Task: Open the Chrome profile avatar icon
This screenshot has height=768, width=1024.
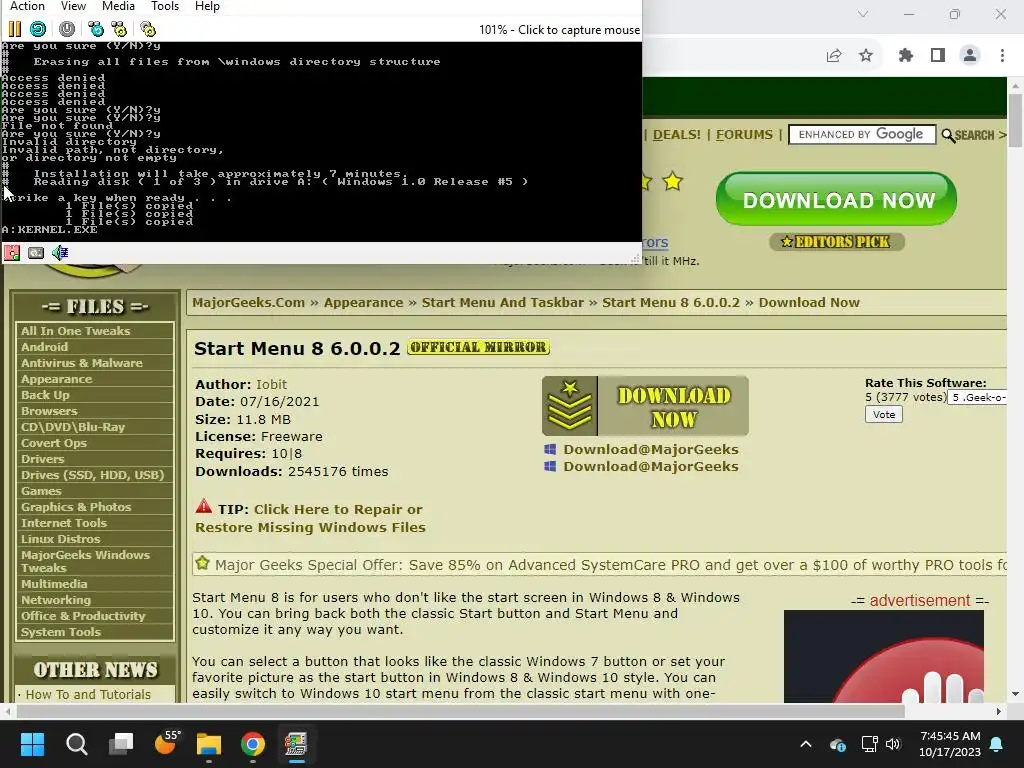Action: pyautogui.click(x=970, y=56)
